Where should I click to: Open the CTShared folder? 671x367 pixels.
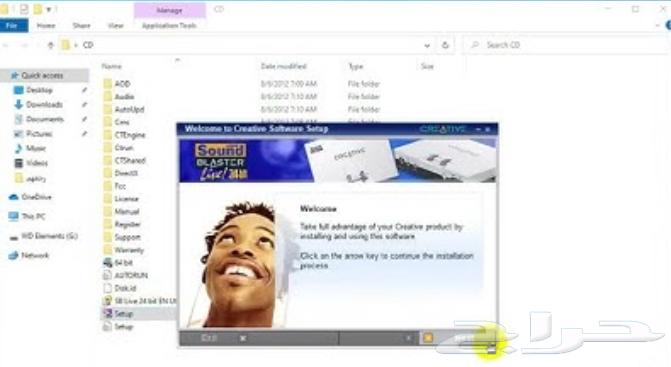(x=130, y=160)
